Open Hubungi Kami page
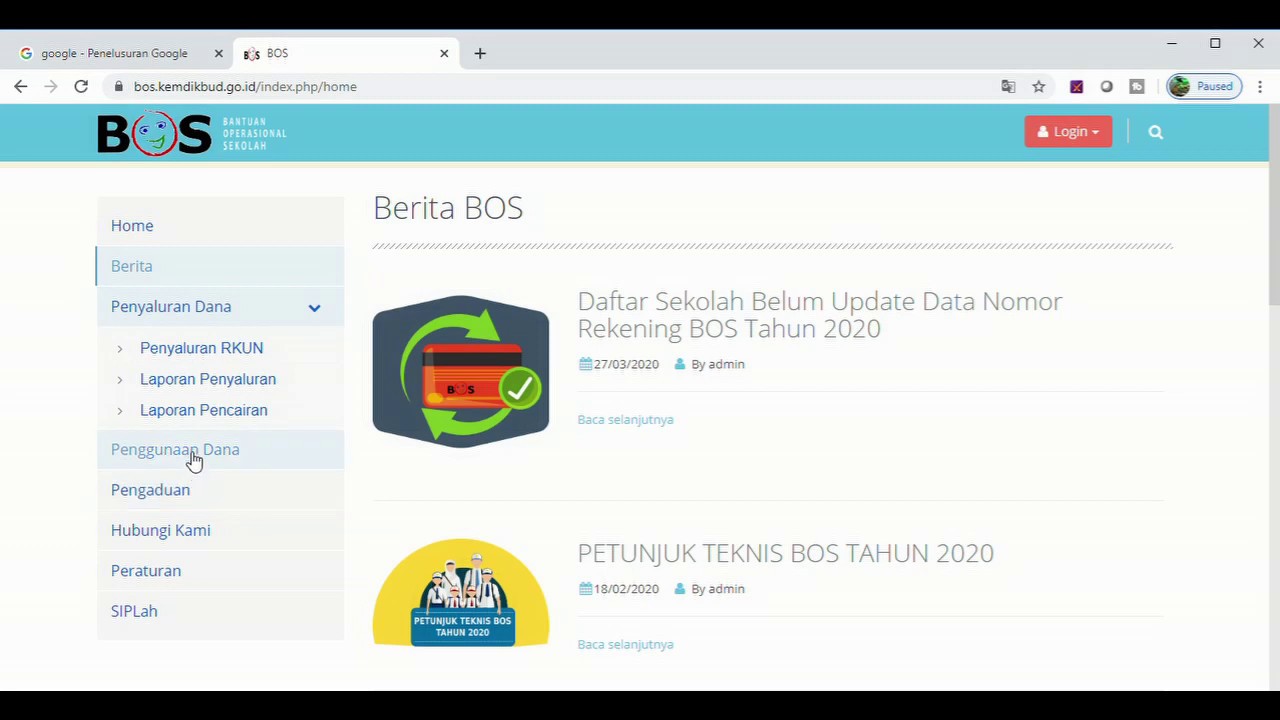Image resolution: width=1280 pixels, height=720 pixels. pos(161,531)
